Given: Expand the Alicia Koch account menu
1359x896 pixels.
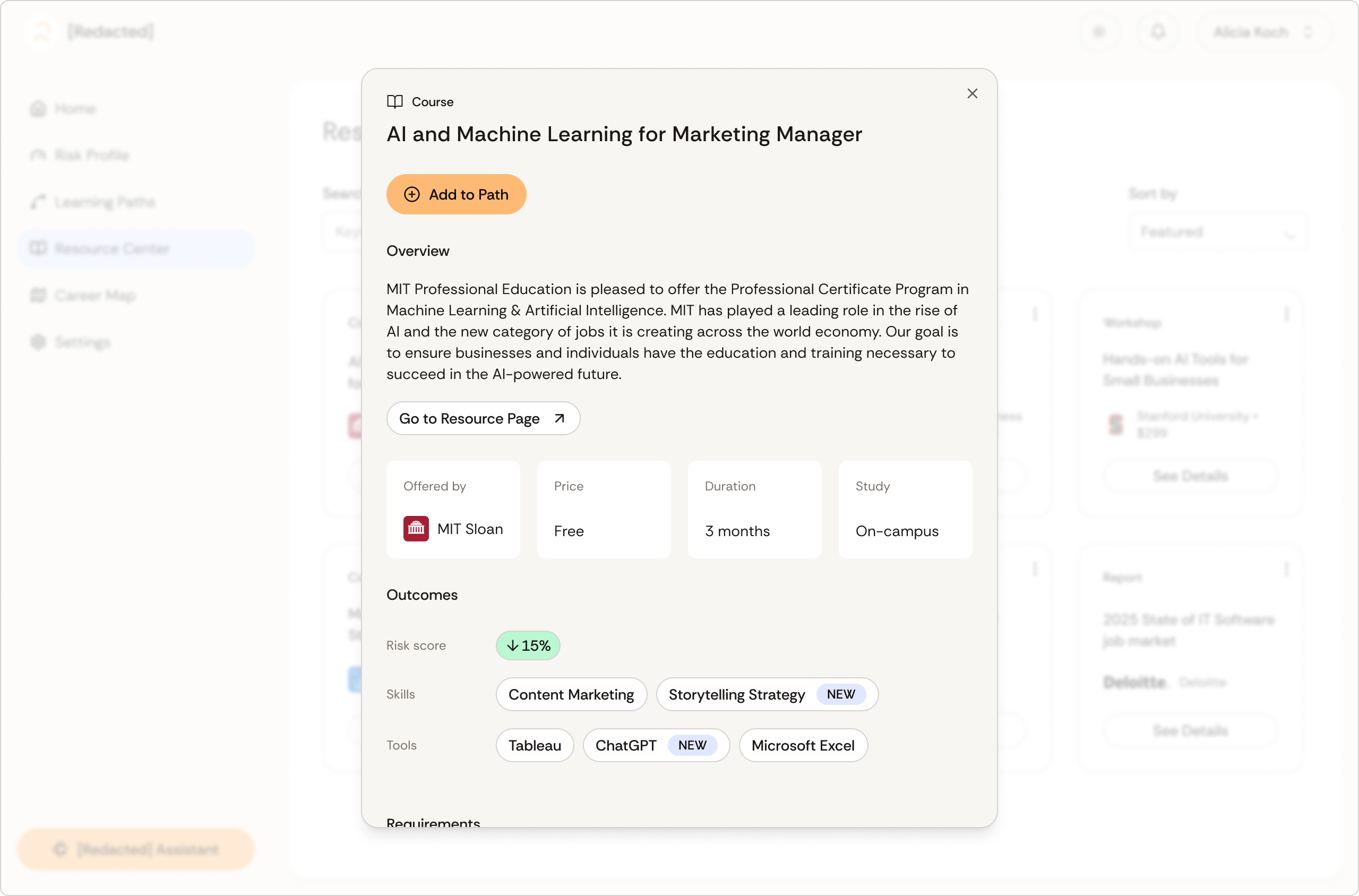Looking at the screenshot, I should (x=1263, y=32).
